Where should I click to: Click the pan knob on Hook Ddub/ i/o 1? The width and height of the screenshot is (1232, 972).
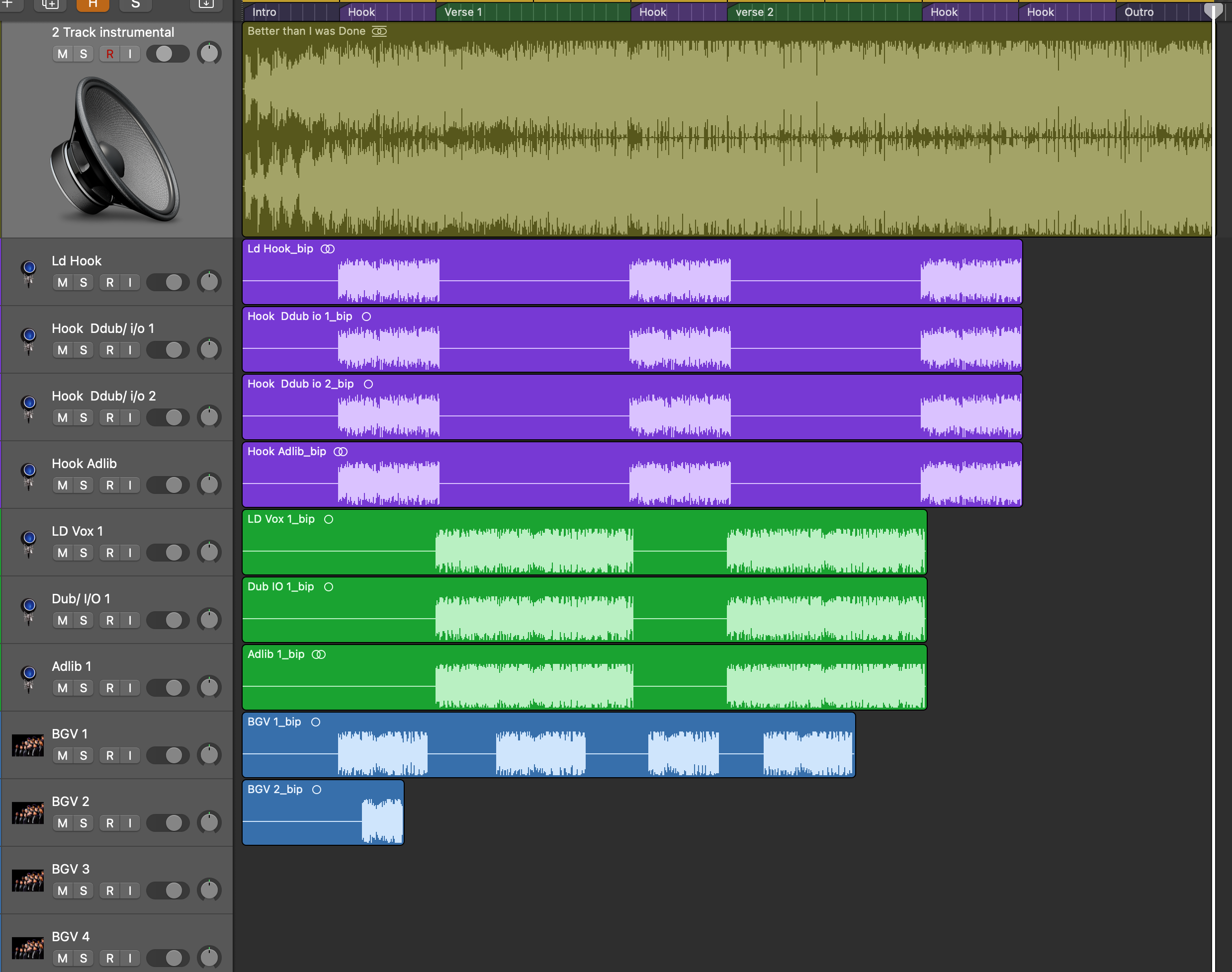[209, 349]
